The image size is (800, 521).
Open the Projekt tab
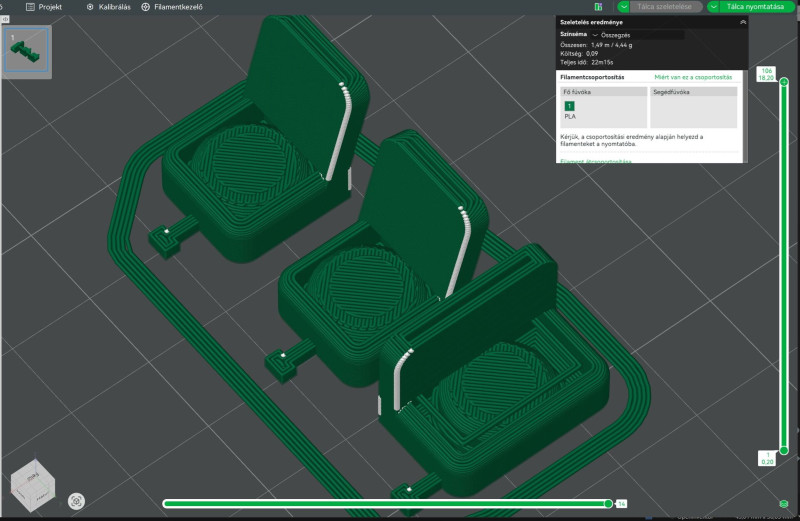coord(44,7)
